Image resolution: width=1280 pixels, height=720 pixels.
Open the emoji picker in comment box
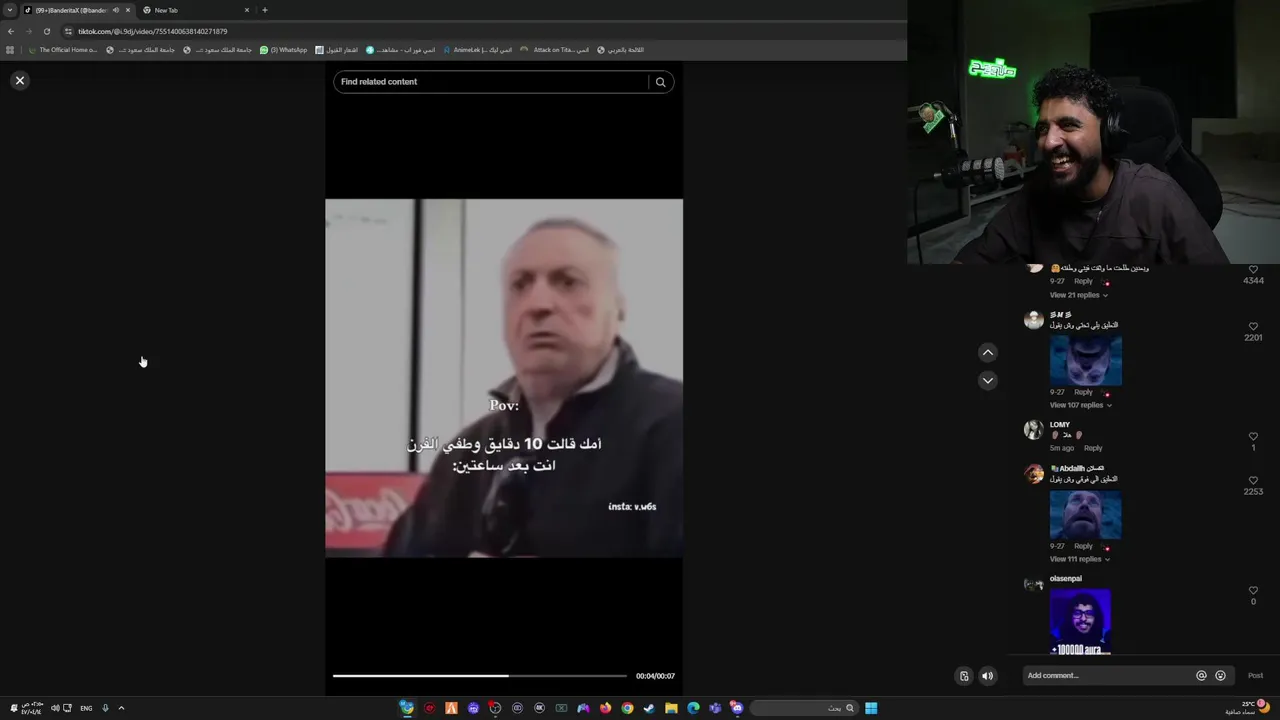click(1220, 676)
